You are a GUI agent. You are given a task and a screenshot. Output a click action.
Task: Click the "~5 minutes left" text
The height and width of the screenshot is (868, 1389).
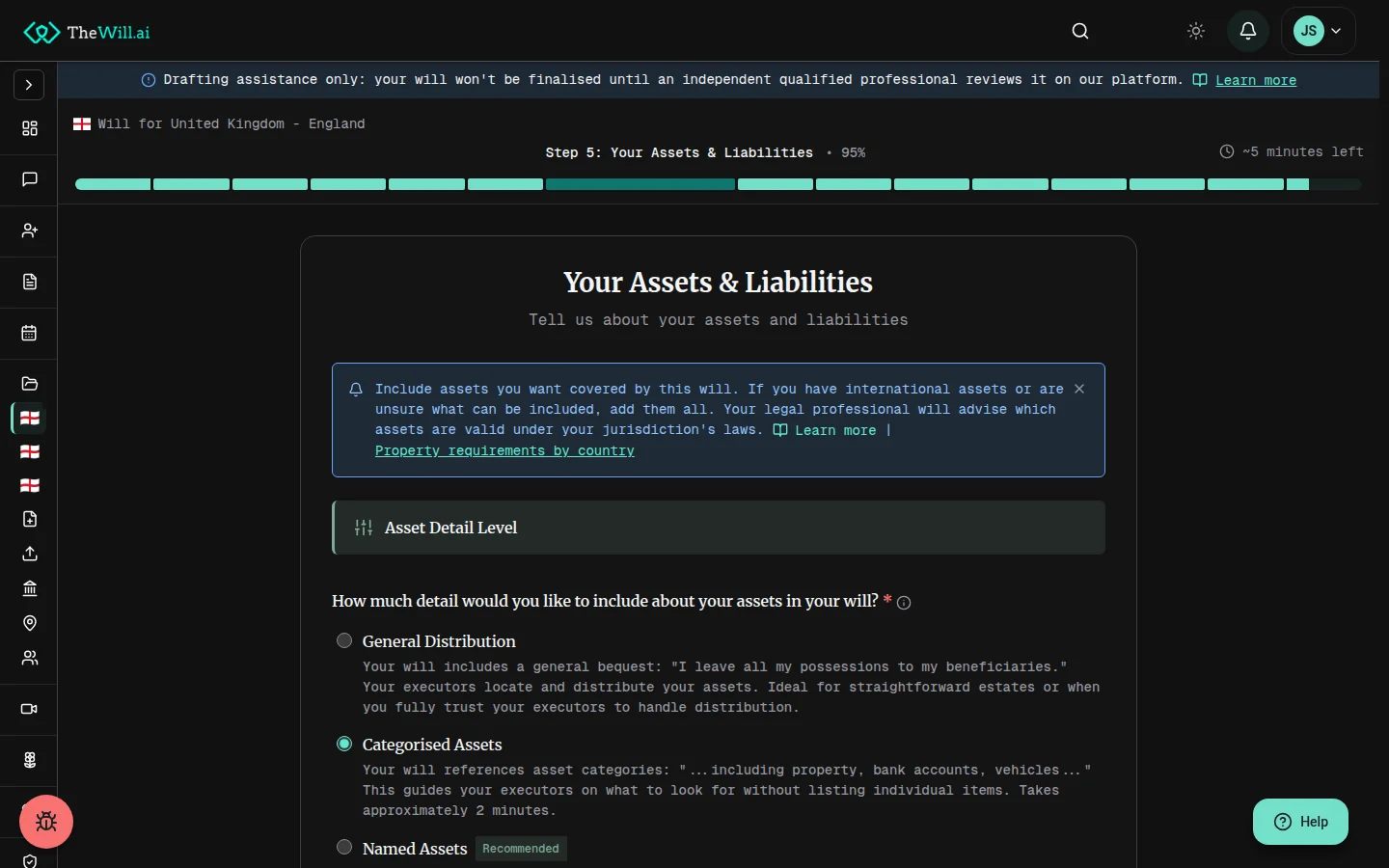pos(1302,151)
